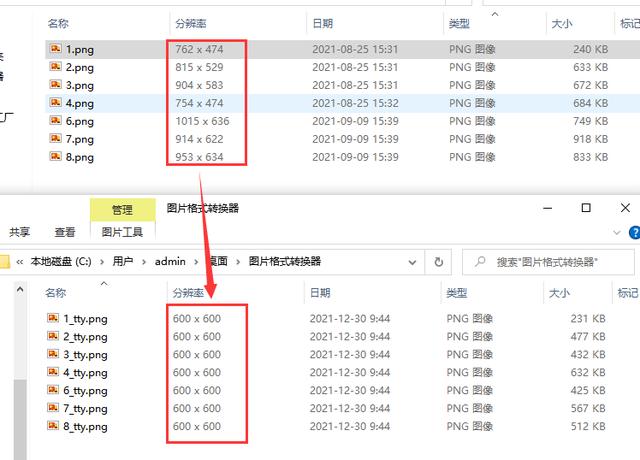
Task: Click admin in the breadcrumb path
Action: click(x=170, y=262)
